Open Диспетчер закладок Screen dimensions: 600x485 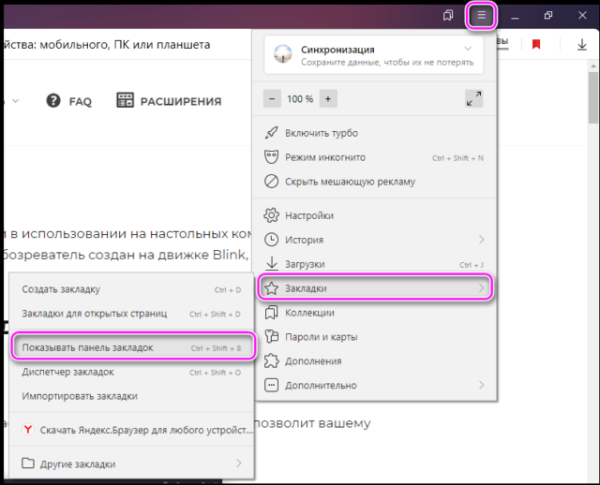tap(132, 372)
